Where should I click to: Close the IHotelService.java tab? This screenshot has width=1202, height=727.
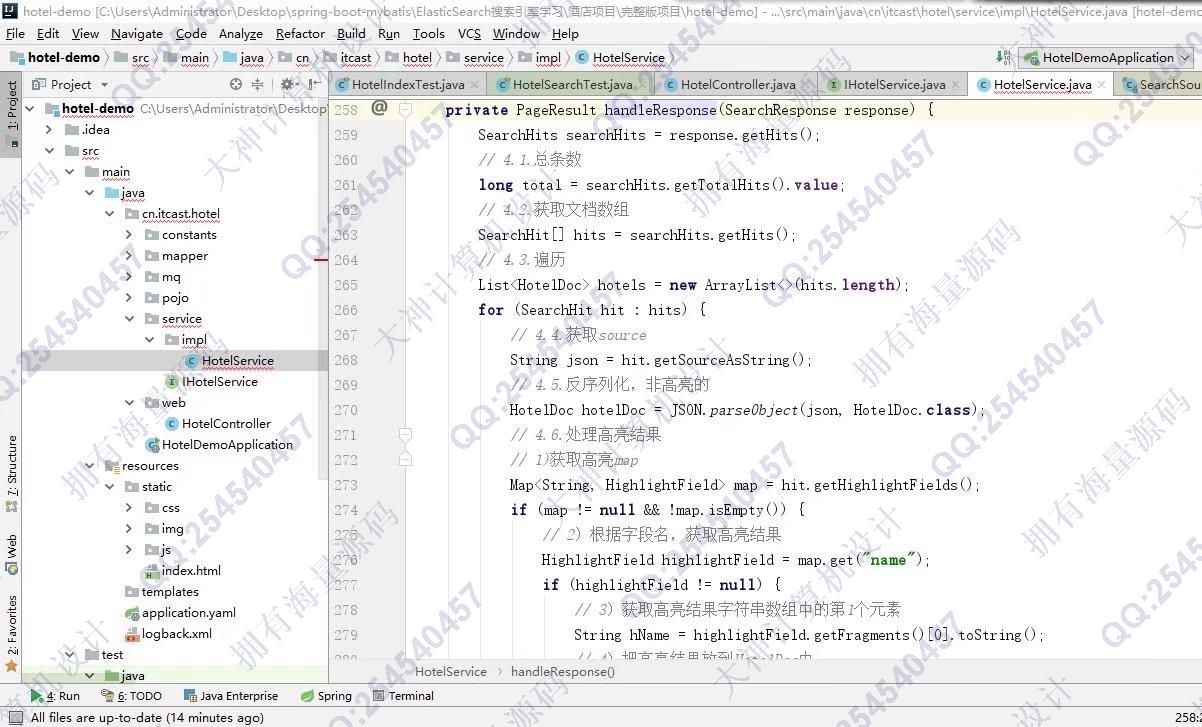(955, 85)
